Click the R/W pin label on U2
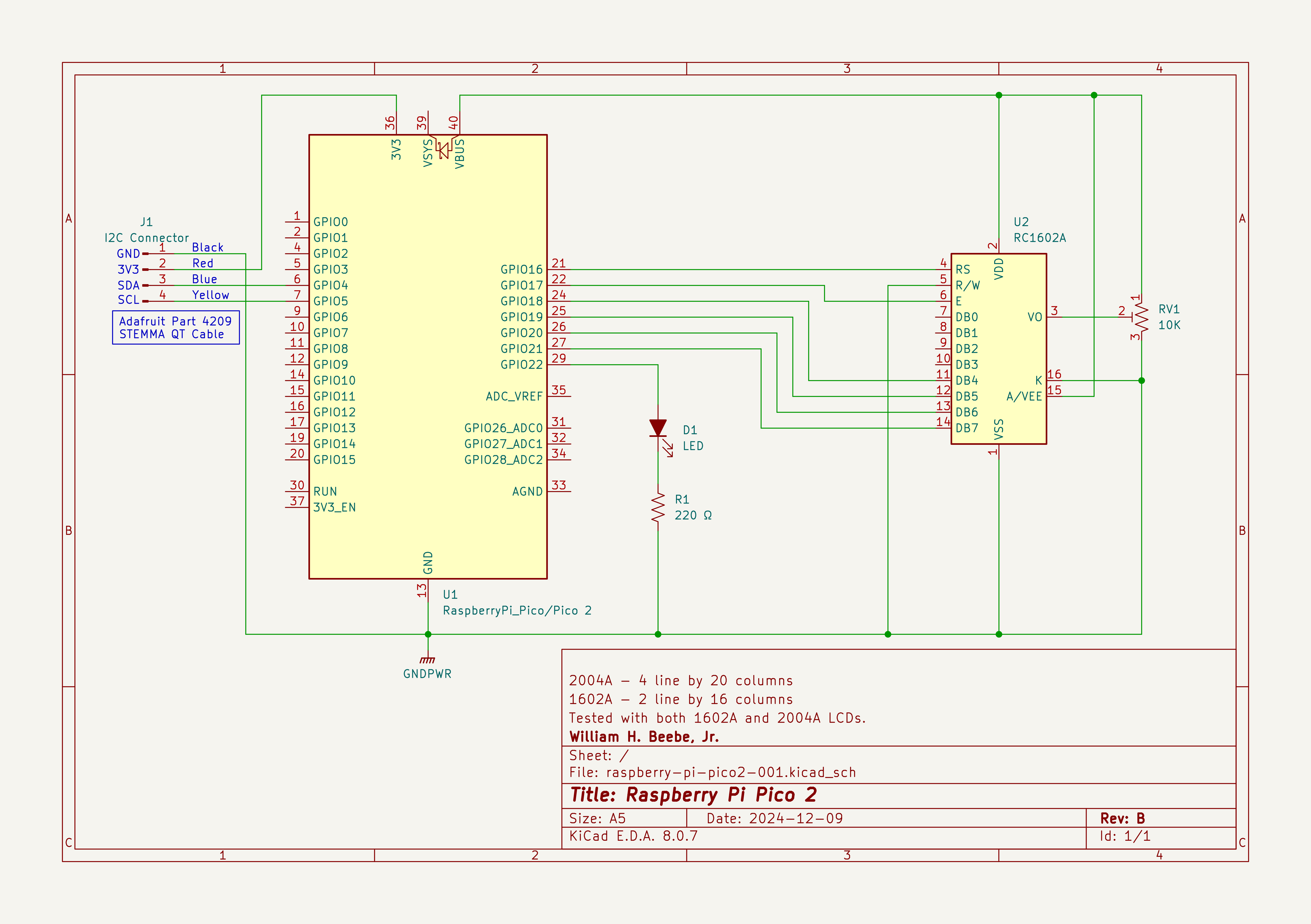Image resolution: width=1311 pixels, height=924 pixels. [x=967, y=285]
